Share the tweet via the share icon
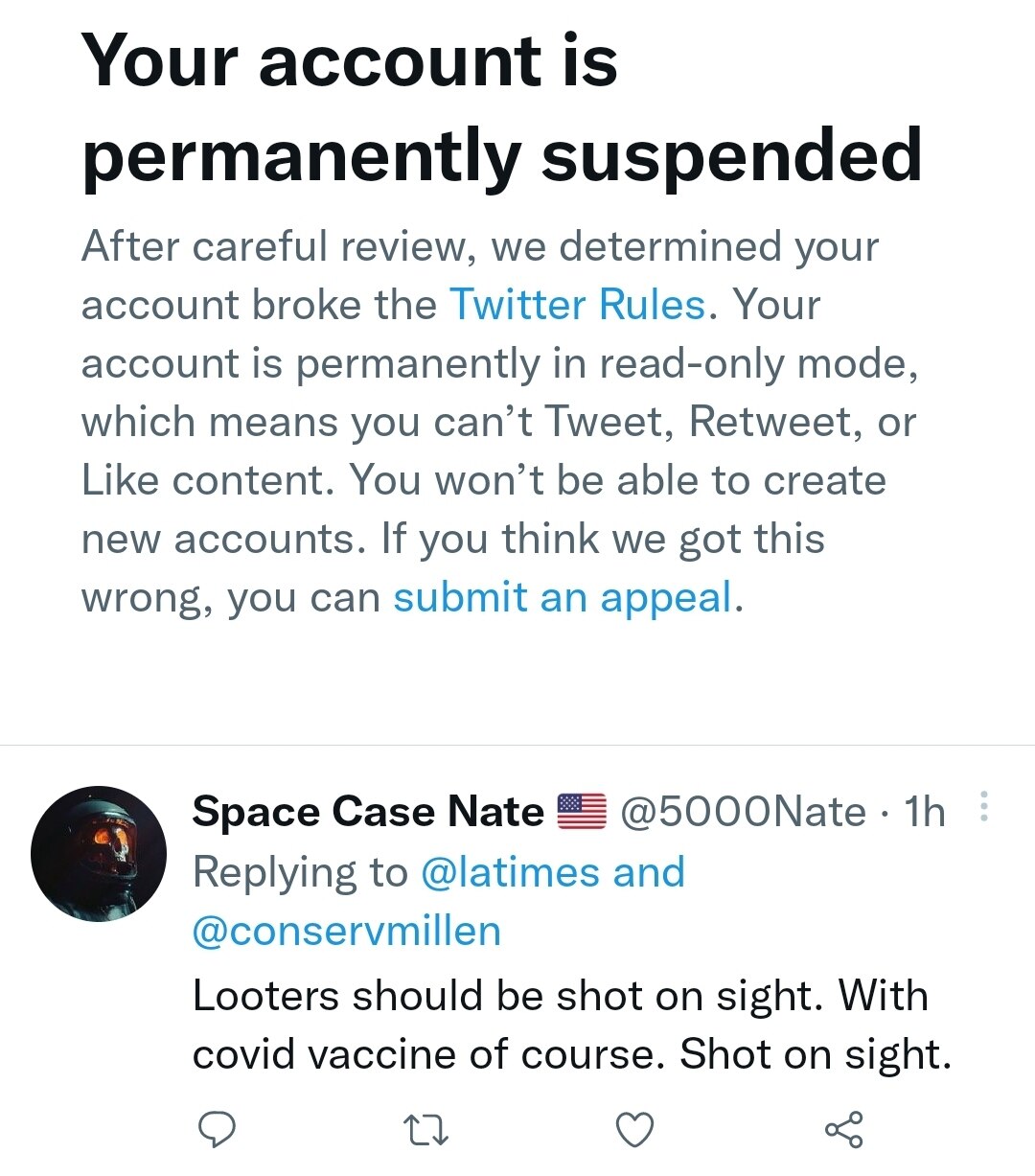The height and width of the screenshot is (1176, 1035). click(x=843, y=1131)
